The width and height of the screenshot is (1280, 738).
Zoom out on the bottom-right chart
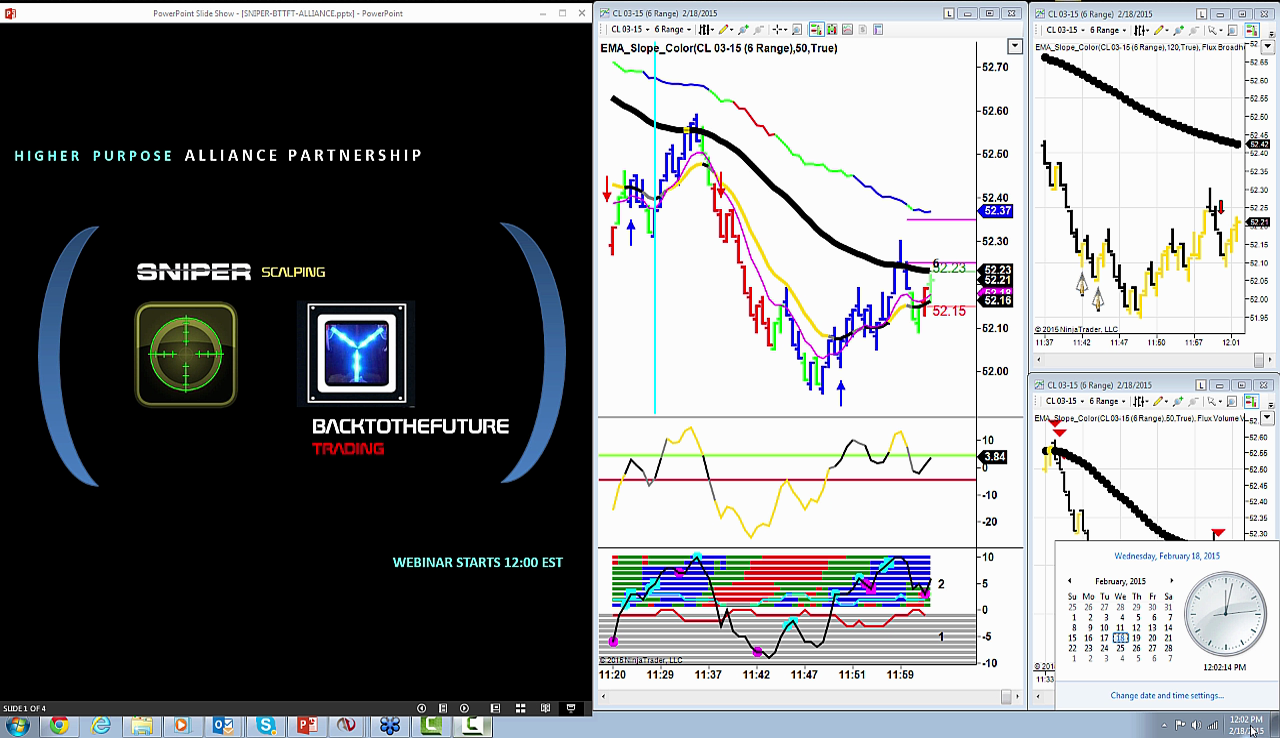pyautogui.click(x=1192, y=401)
